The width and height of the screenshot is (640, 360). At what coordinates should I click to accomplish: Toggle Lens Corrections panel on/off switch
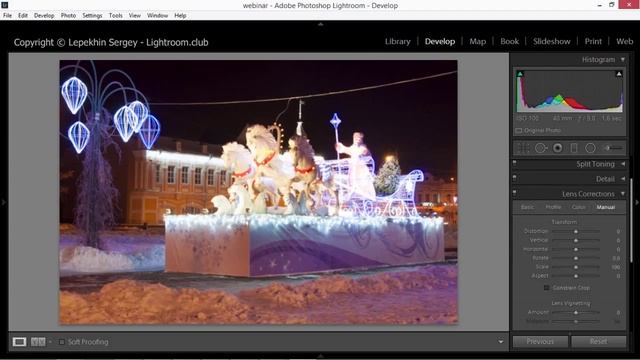(x=515, y=193)
